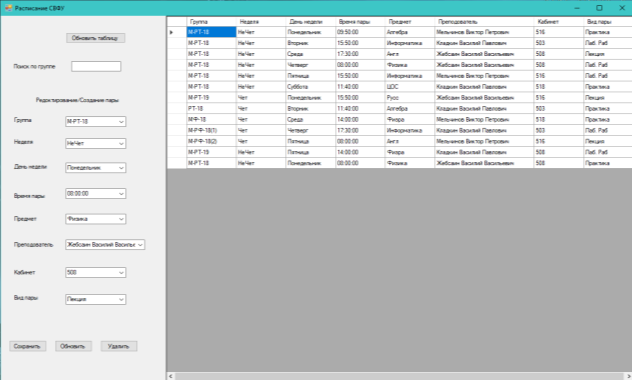Sort by the «Время пары» column header
The width and height of the screenshot is (632, 380).
[x=360, y=22]
